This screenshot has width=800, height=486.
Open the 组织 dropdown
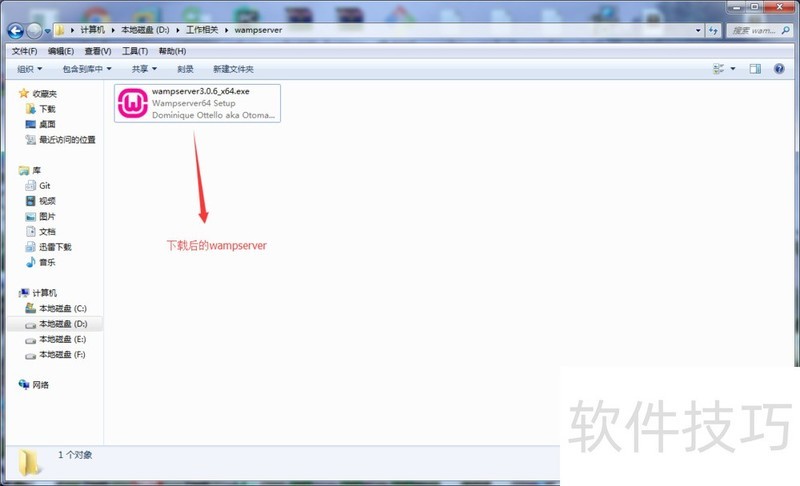pyautogui.click(x=30, y=69)
